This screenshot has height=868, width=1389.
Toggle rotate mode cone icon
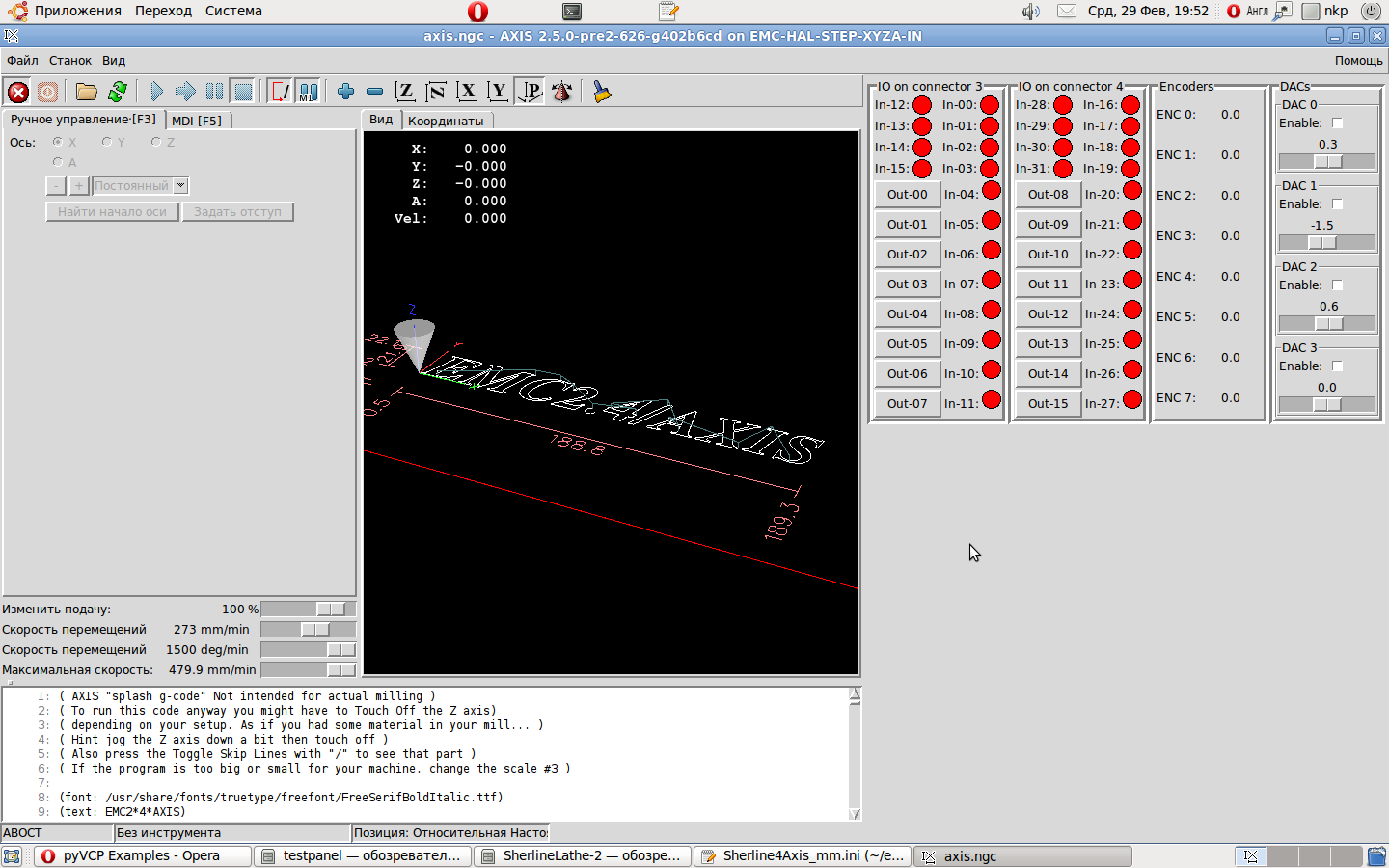tap(561, 92)
